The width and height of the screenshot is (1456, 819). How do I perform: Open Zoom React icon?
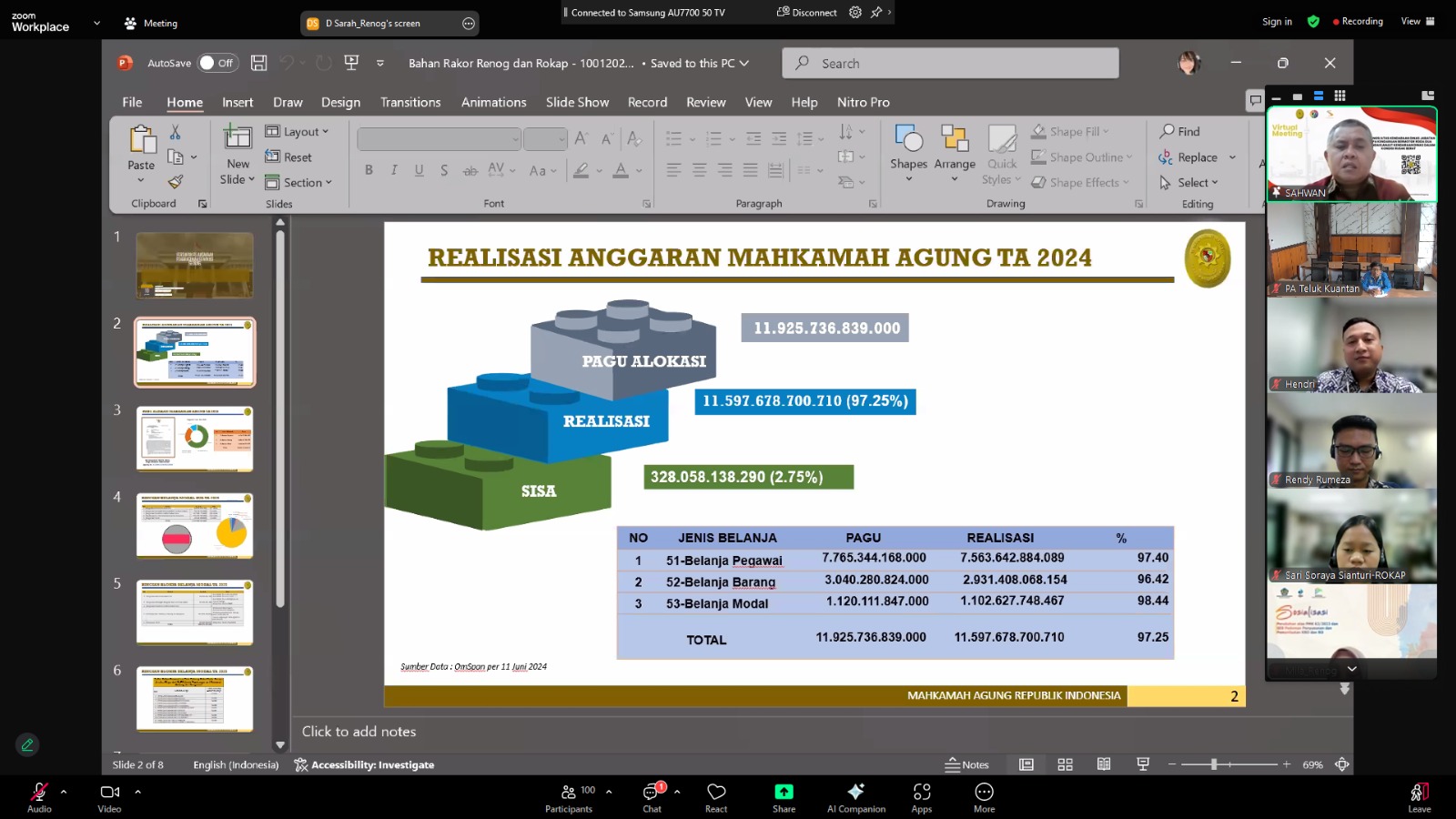click(716, 792)
